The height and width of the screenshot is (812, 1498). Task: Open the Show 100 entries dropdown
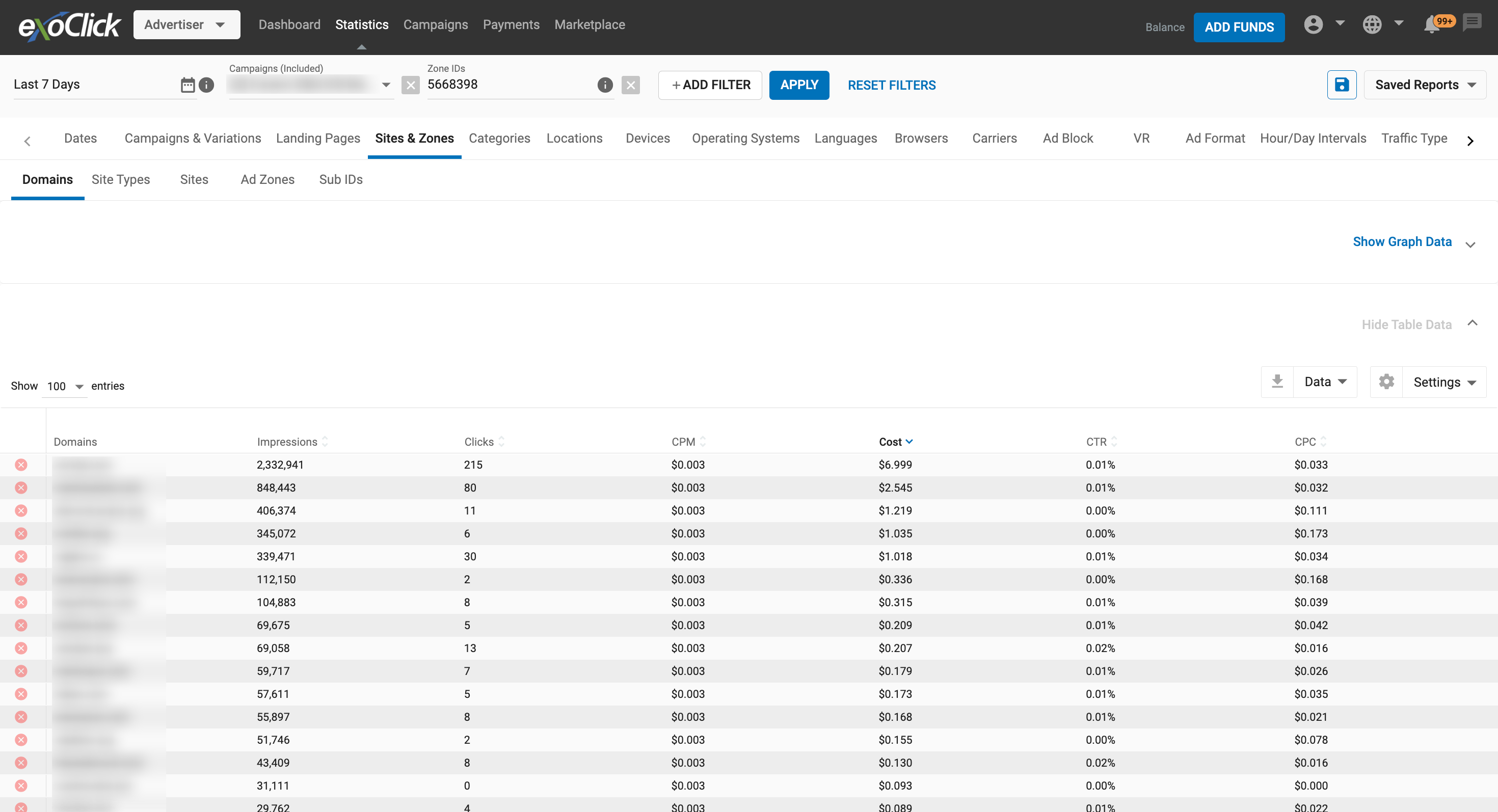(65, 387)
